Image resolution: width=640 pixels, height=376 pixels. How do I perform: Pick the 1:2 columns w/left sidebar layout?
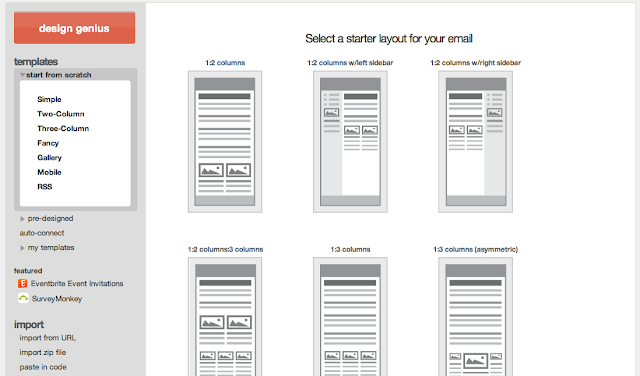pyautogui.click(x=350, y=142)
